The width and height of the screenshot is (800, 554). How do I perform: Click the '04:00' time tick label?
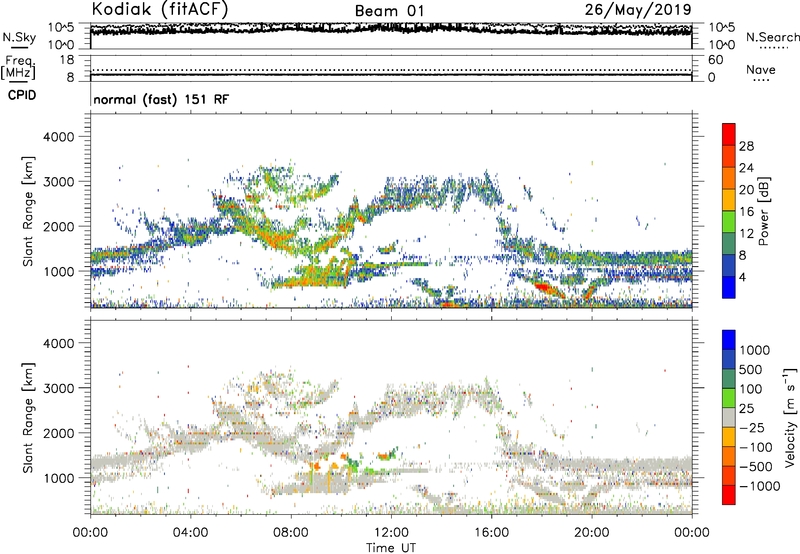[190, 533]
